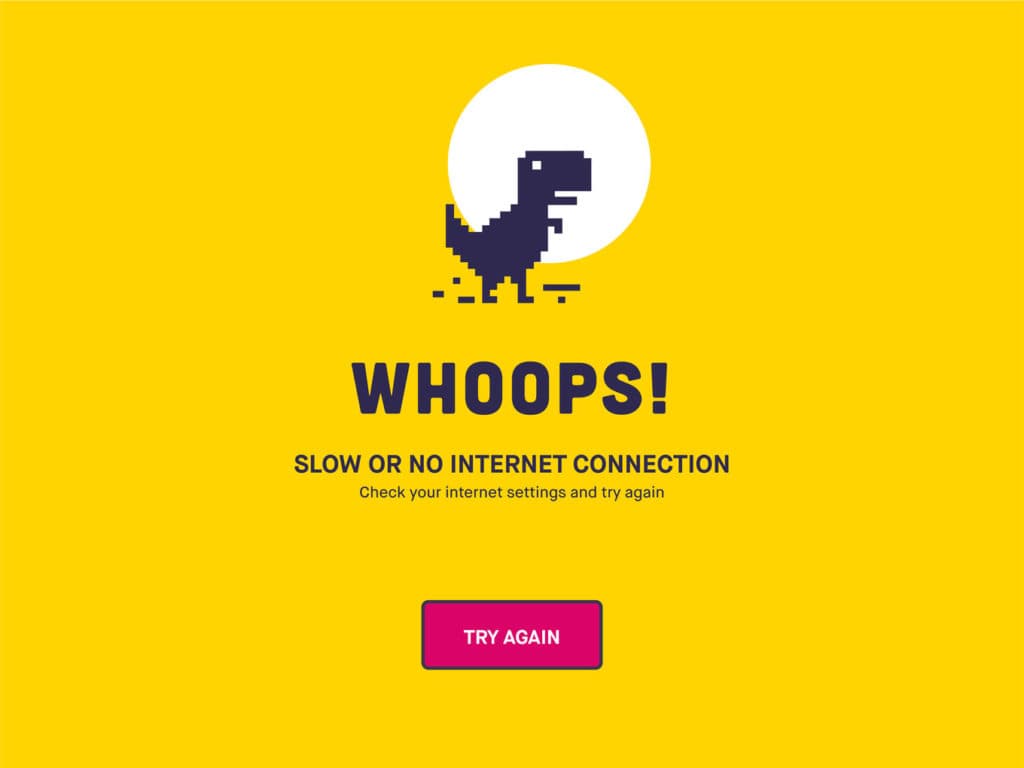
Task: Select the word INTERNET in the bold subtitle
Action: point(509,464)
